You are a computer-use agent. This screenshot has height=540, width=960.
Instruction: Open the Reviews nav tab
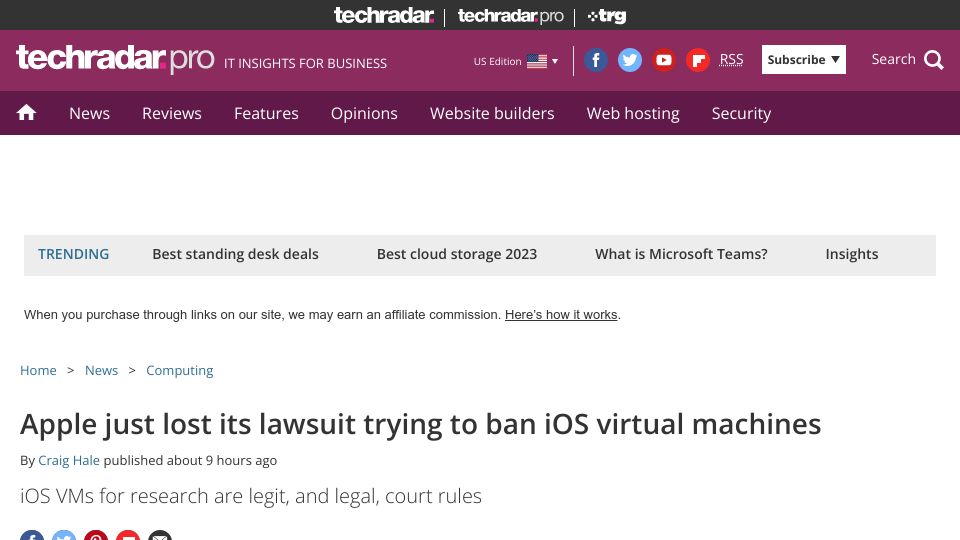172,113
